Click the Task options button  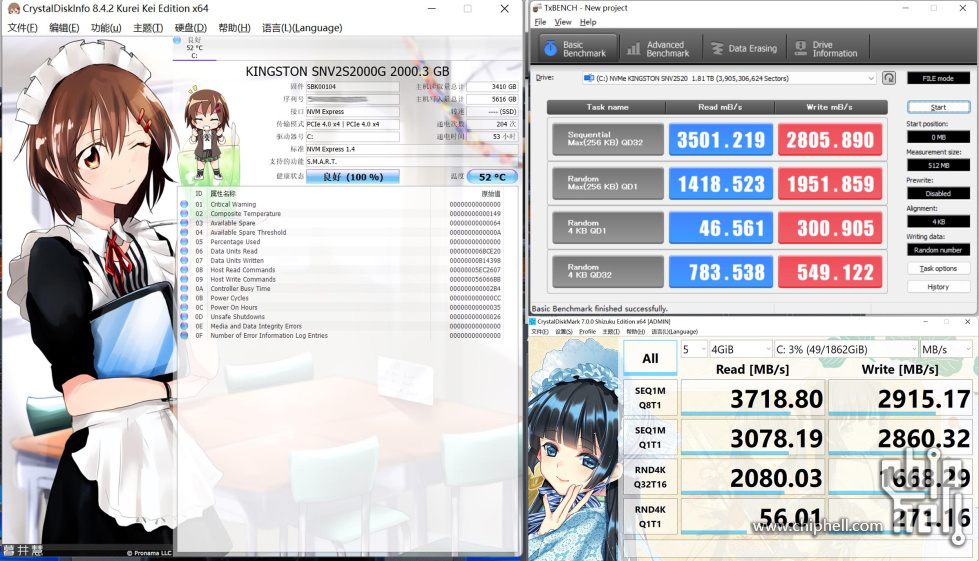938,268
